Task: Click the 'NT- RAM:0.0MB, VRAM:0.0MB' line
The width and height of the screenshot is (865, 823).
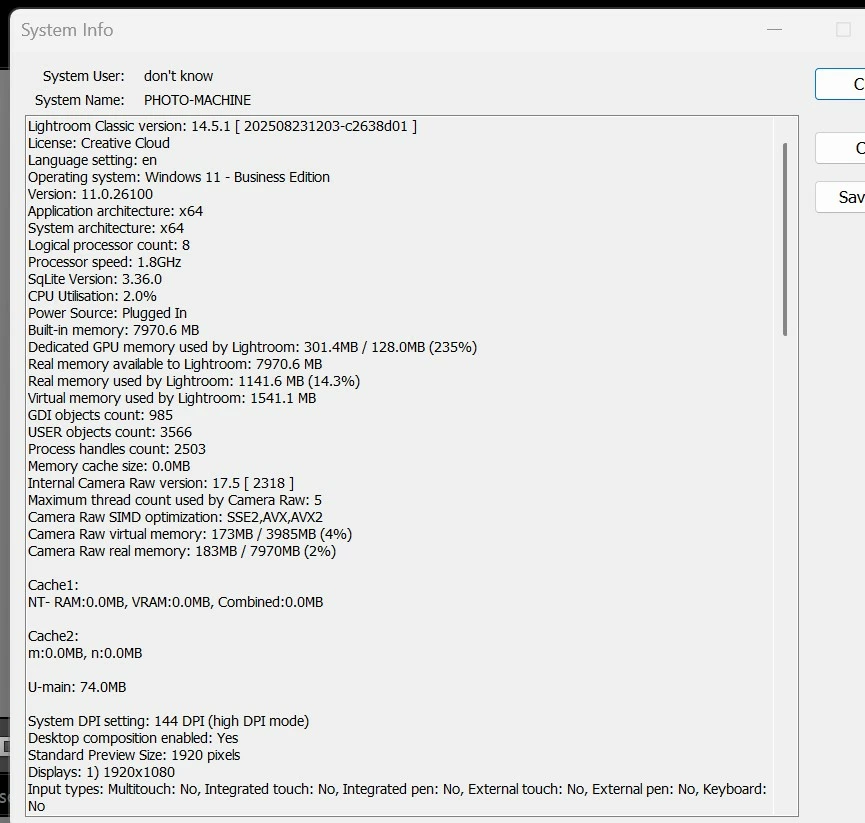Action: (x=175, y=602)
